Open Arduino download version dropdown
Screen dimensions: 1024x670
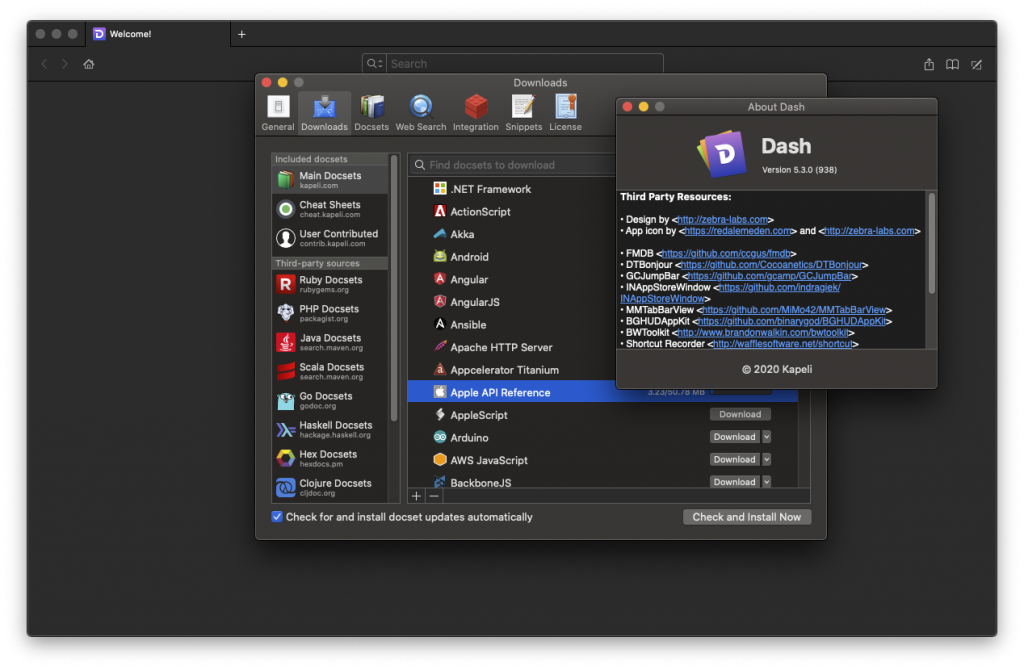coord(767,437)
